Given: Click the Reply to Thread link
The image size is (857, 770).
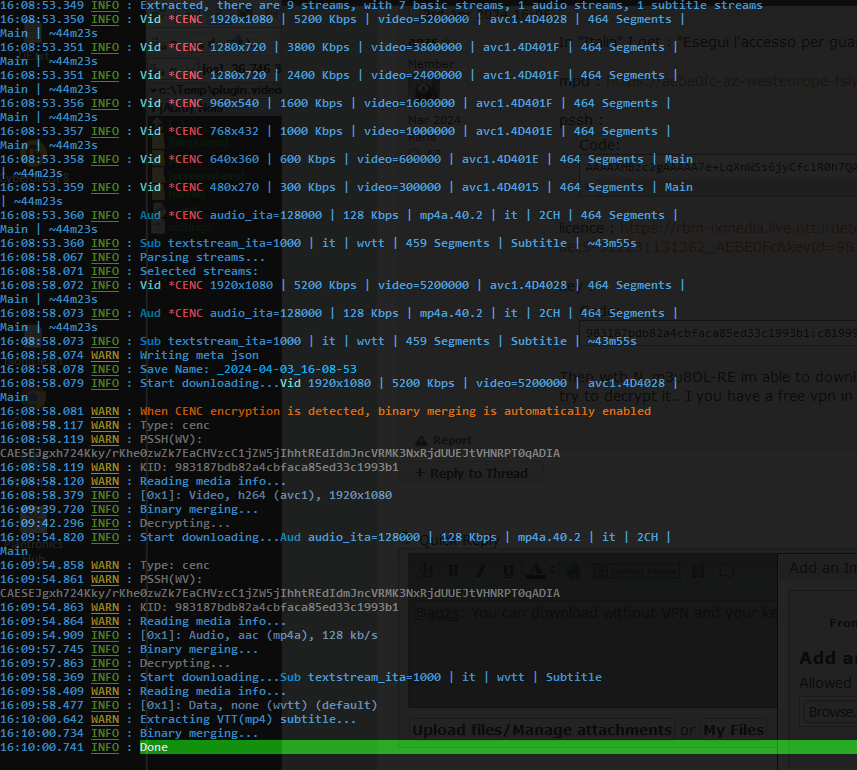Looking at the screenshot, I should [x=479, y=473].
